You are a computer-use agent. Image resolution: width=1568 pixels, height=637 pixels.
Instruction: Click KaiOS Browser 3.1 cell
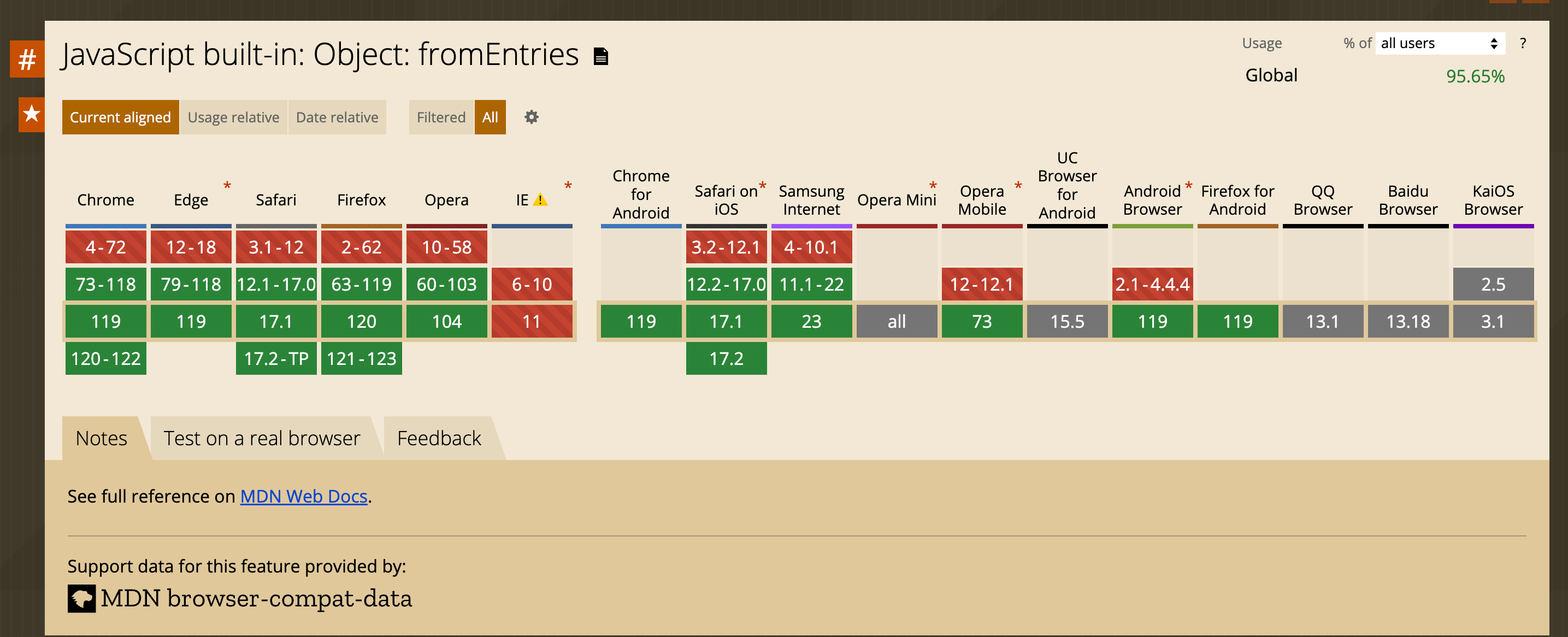[1493, 321]
